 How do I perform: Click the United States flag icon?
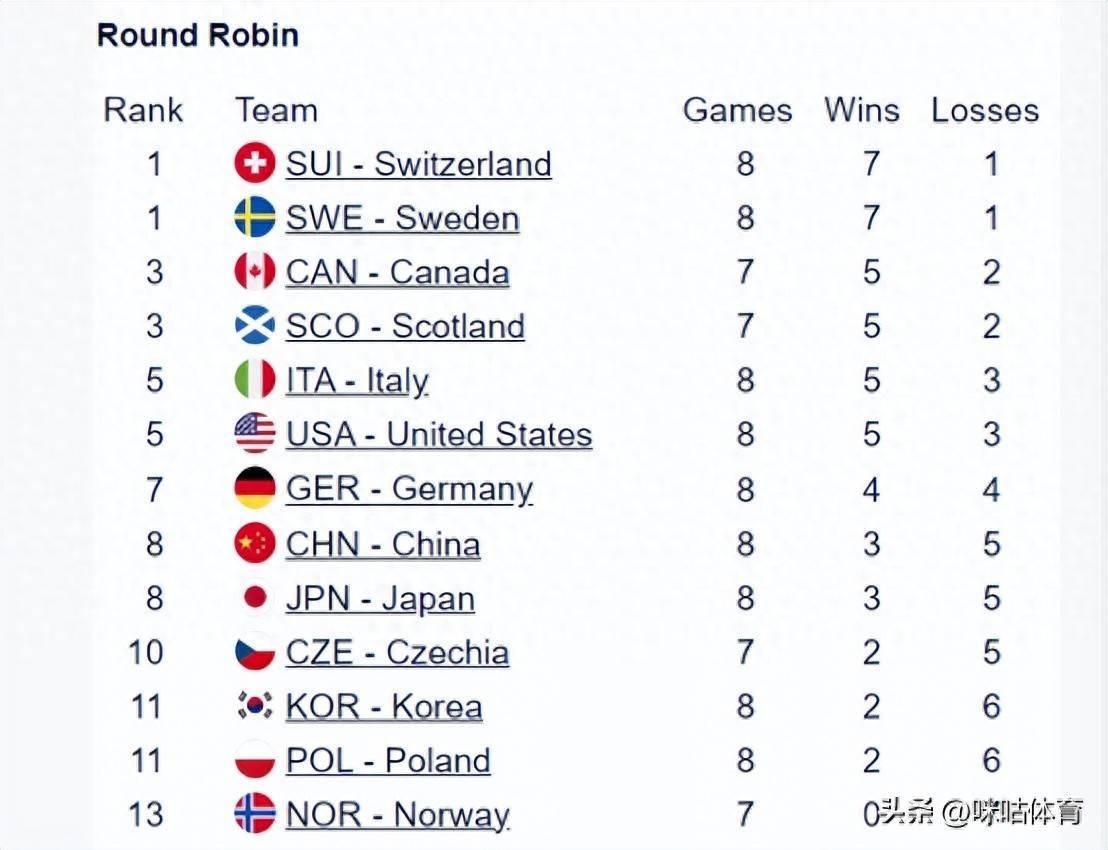[255, 434]
